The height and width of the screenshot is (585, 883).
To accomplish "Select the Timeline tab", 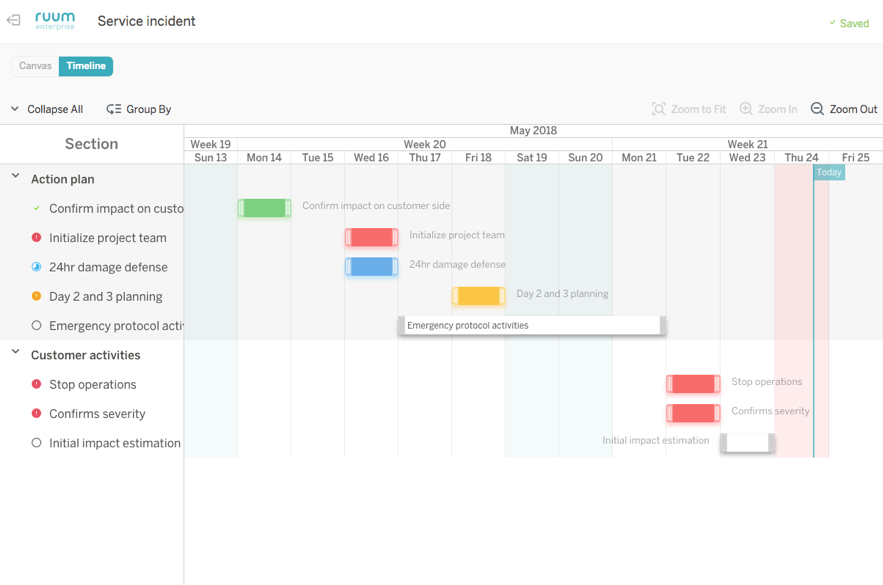I will (85, 66).
